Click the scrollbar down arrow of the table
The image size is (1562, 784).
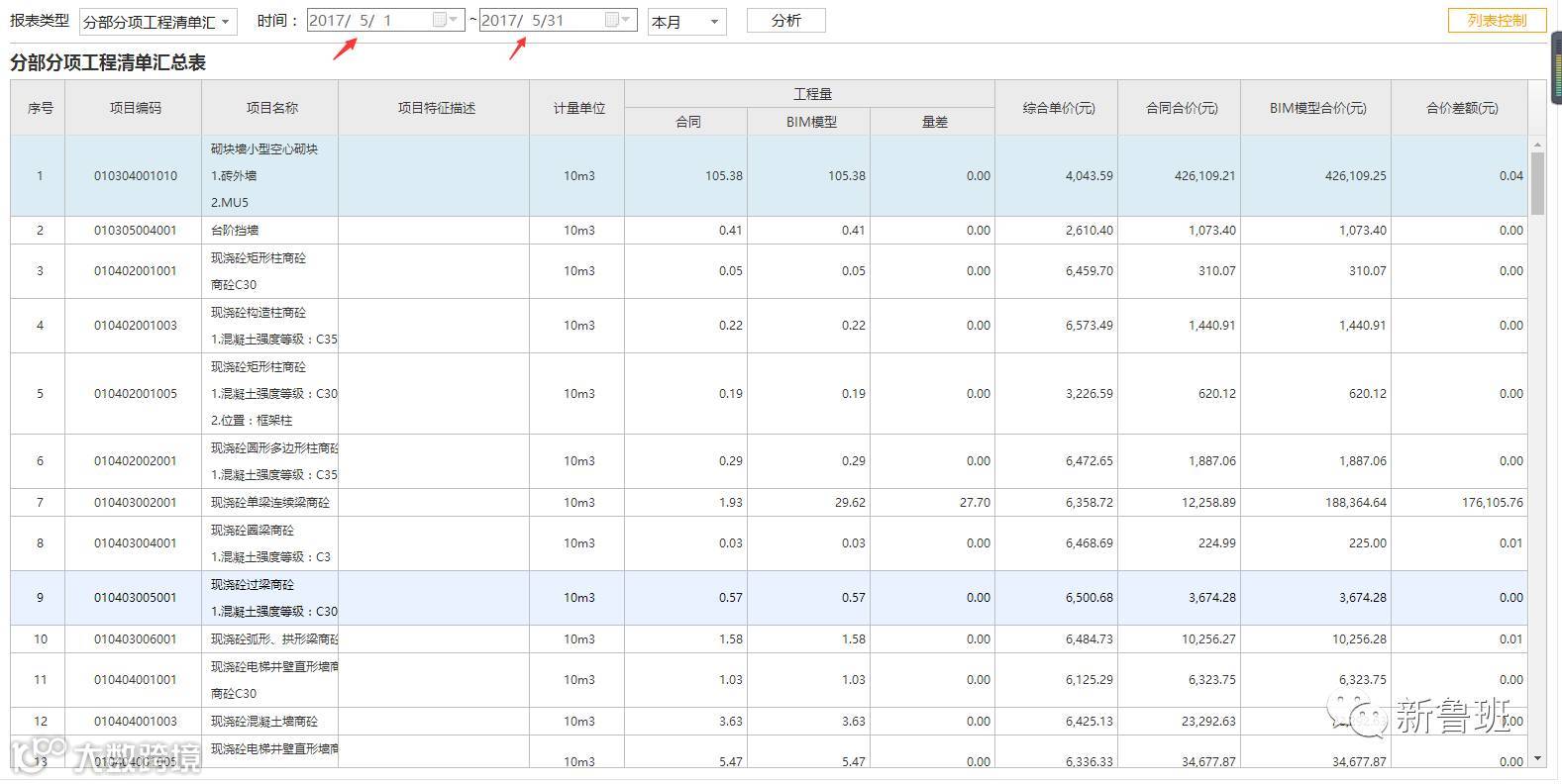coord(1537,758)
